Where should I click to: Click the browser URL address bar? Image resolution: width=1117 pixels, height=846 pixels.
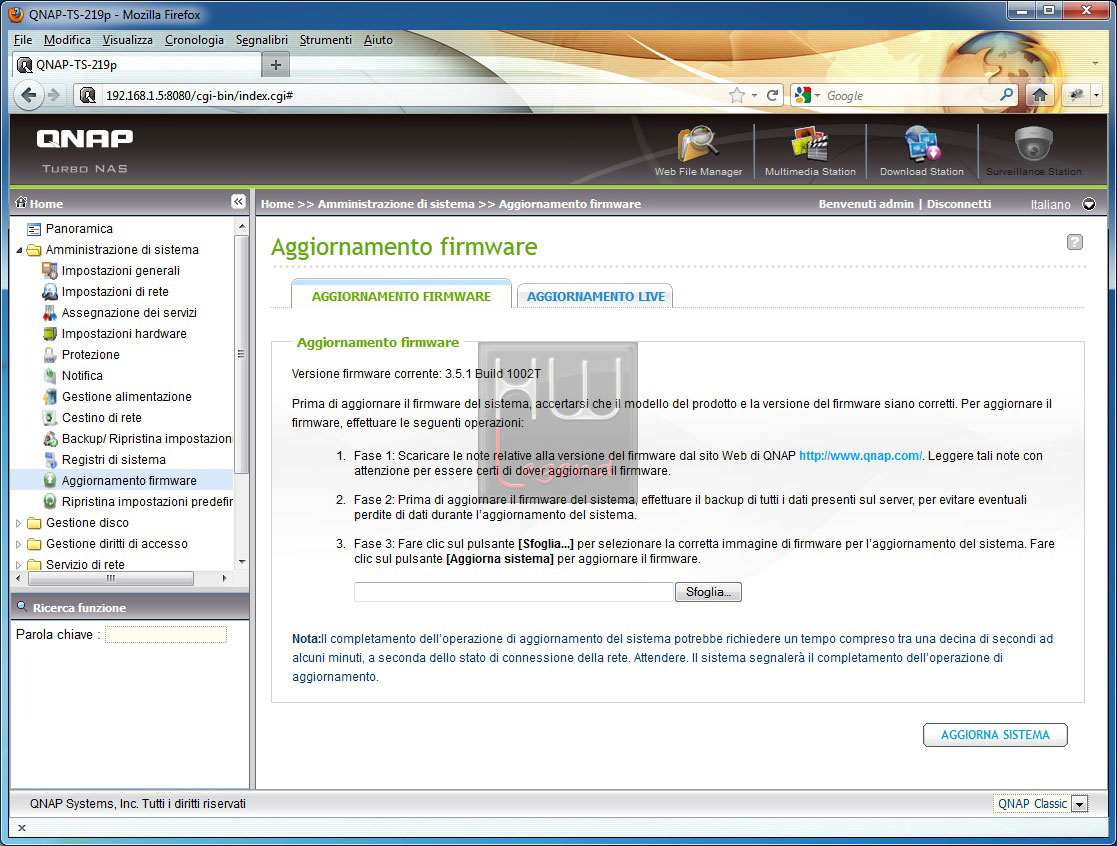coord(413,95)
